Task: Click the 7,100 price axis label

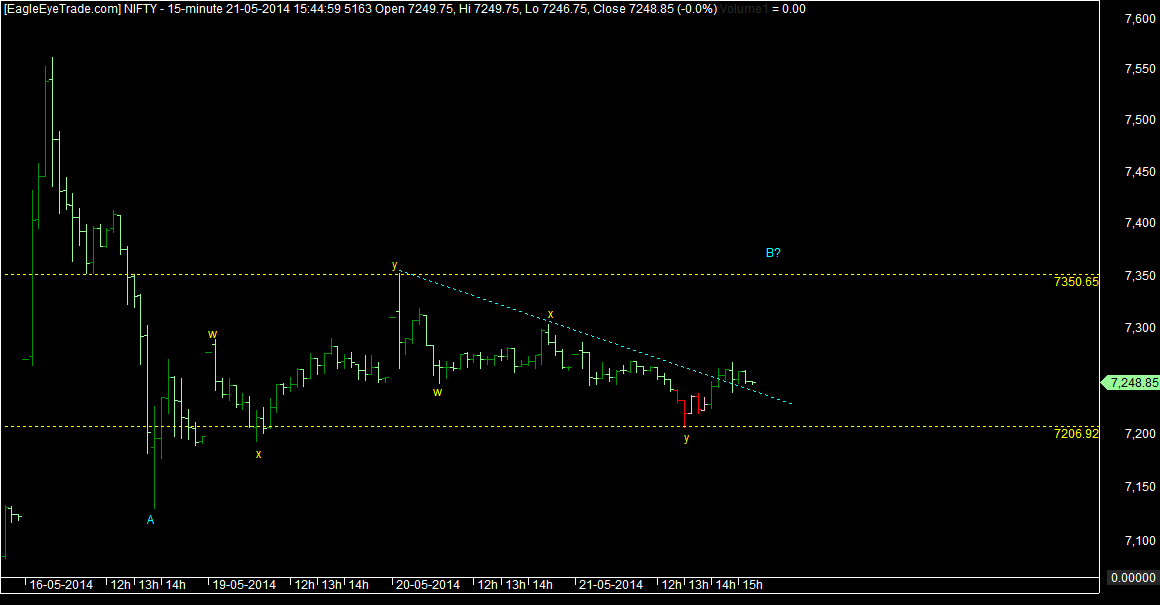Action: click(1140, 541)
